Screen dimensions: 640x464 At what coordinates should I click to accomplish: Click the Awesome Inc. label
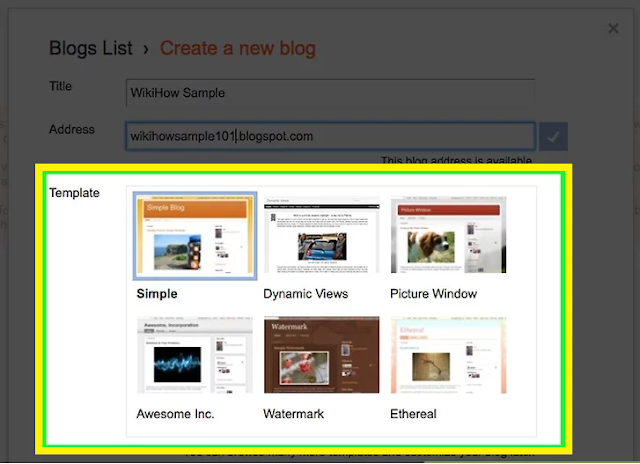click(175, 414)
